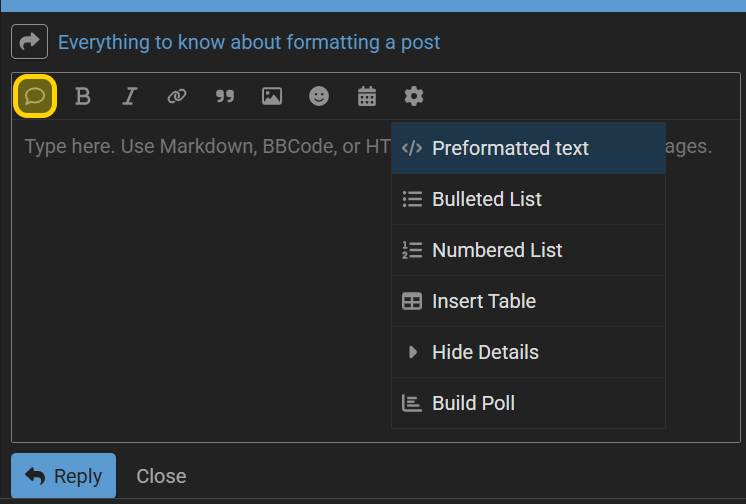
Task: Choose Hide Details menu entry
Action: [x=528, y=352]
